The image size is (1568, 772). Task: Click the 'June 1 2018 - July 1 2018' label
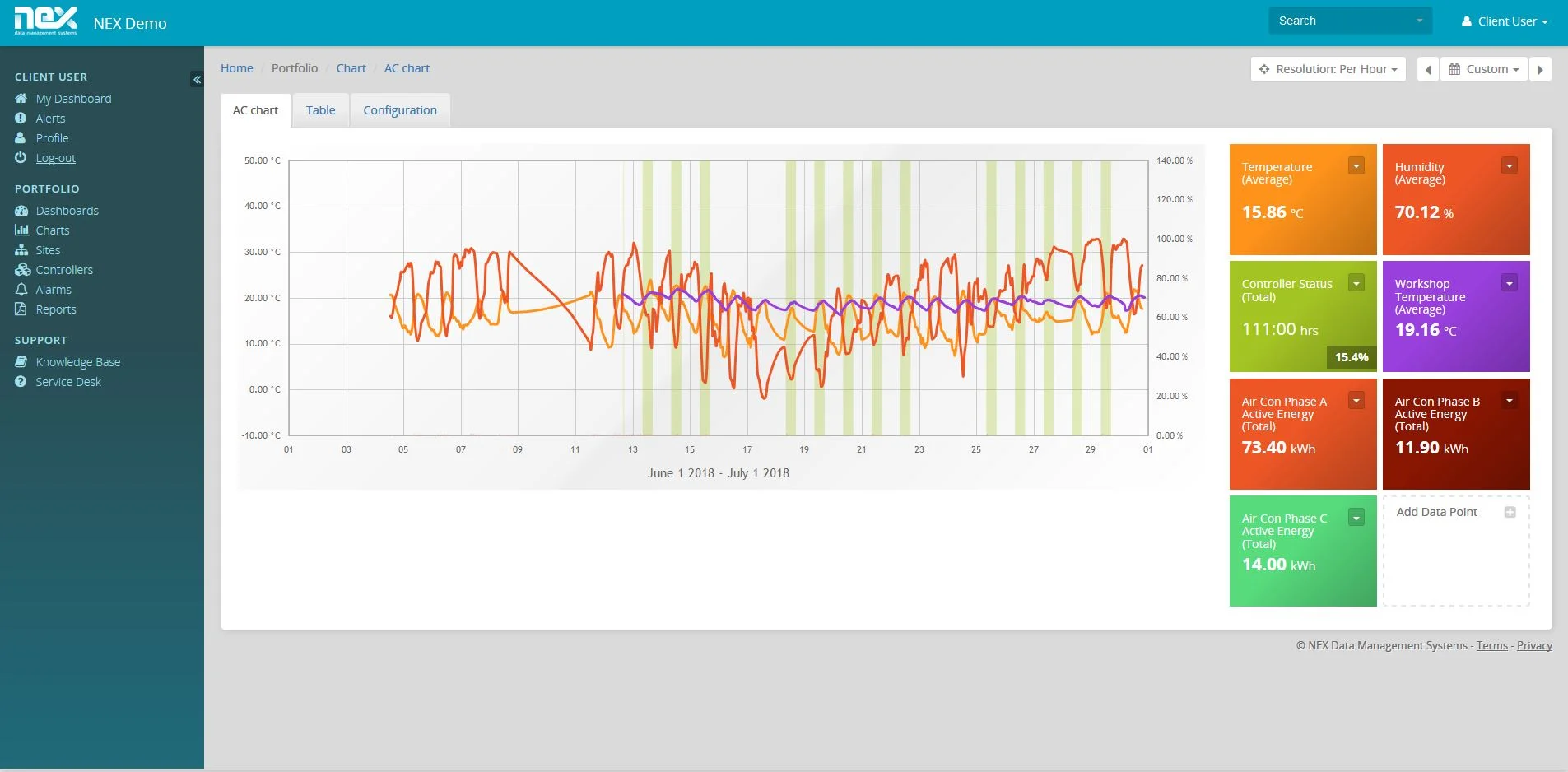(718, 473)
